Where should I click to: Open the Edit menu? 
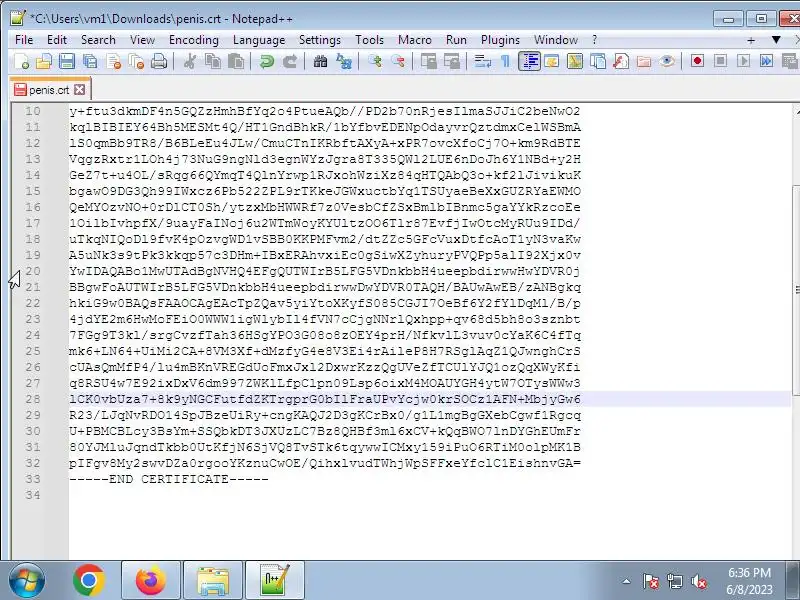(x=57, y=40)
